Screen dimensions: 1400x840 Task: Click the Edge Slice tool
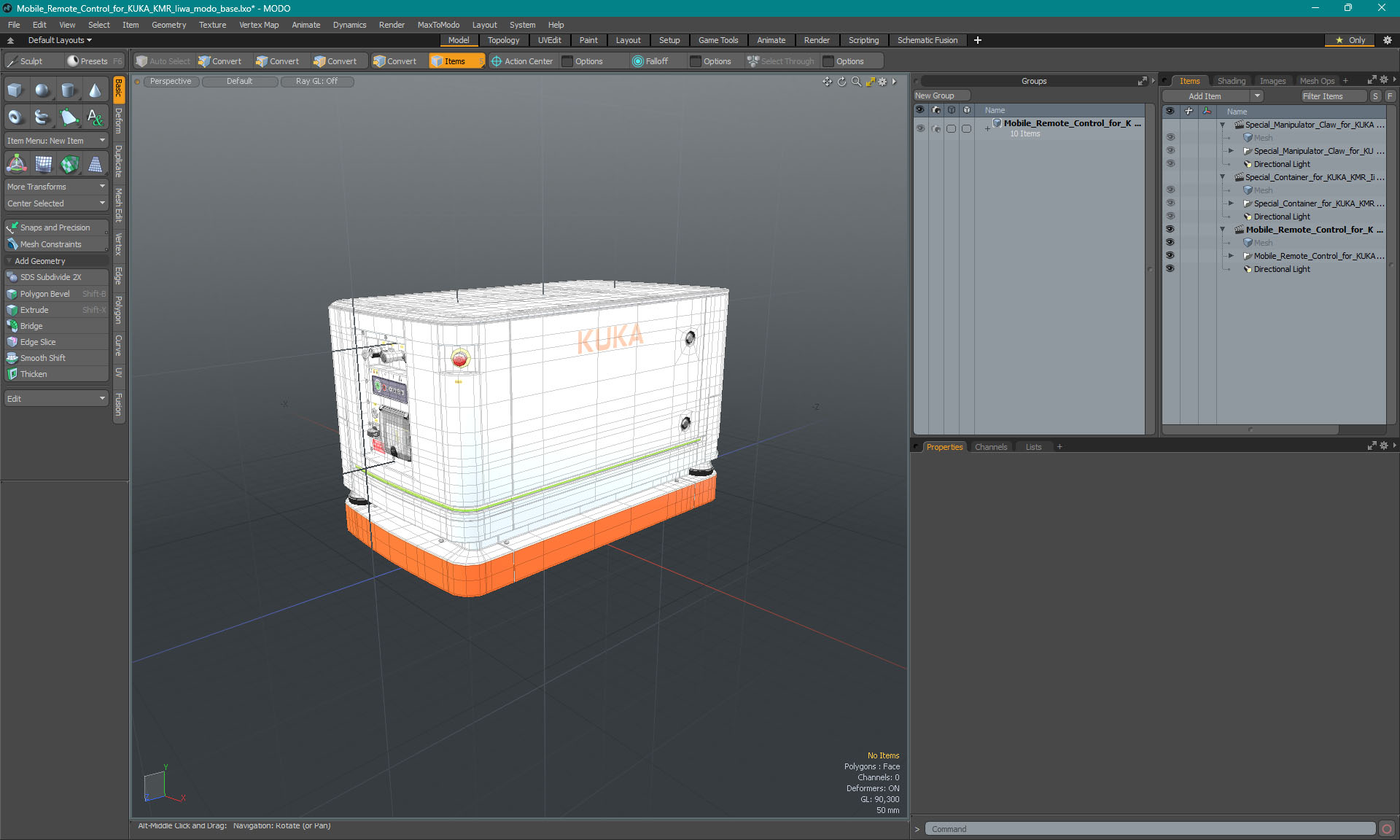(56, 342)
